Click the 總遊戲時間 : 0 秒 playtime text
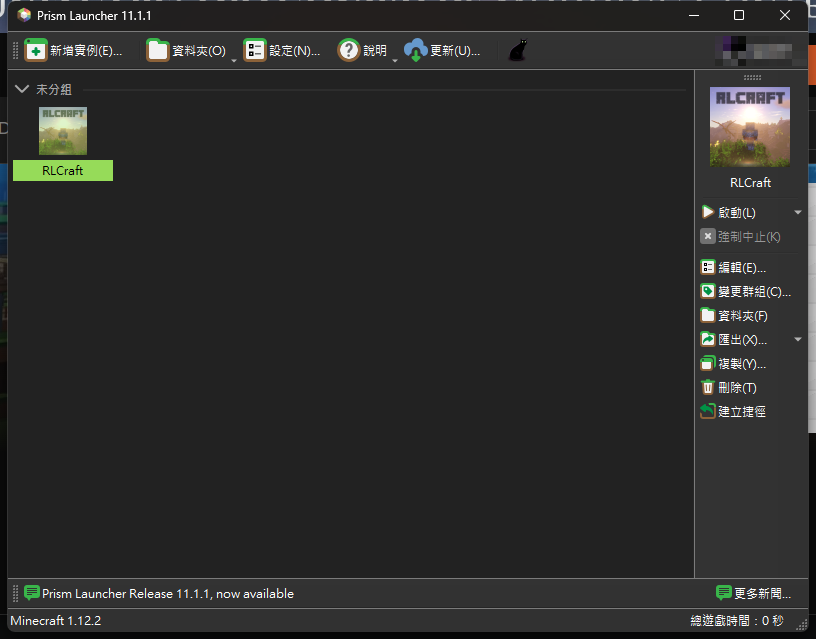 pos(736,621)
